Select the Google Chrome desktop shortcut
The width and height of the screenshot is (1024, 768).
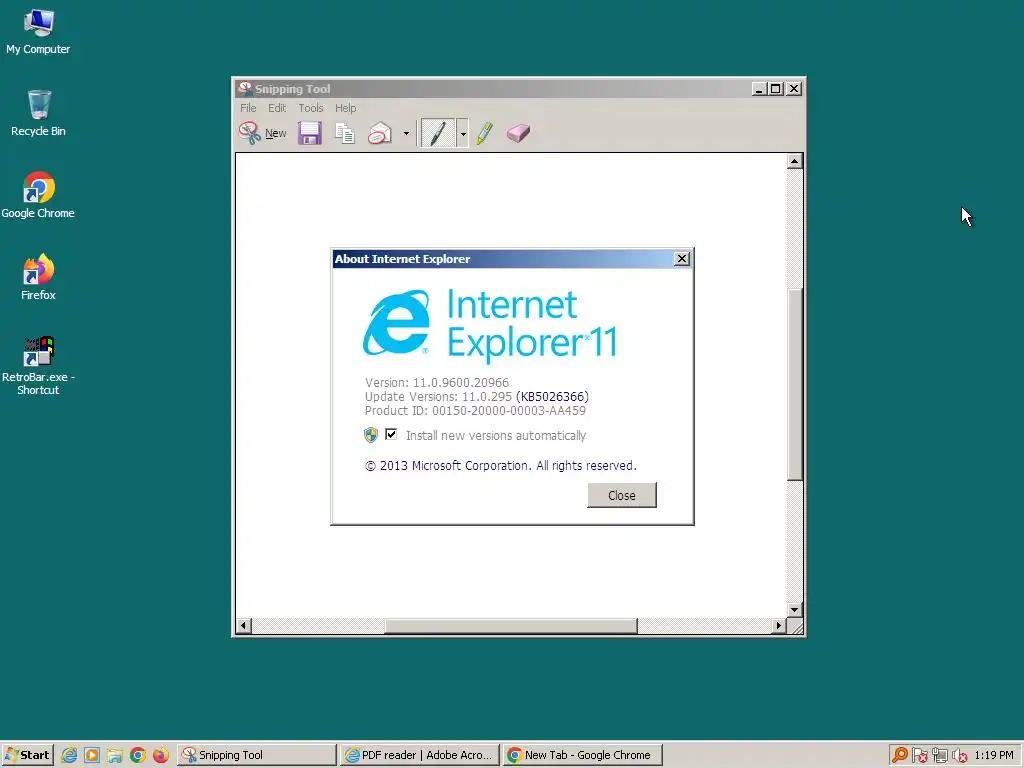[x=38, y=195]
